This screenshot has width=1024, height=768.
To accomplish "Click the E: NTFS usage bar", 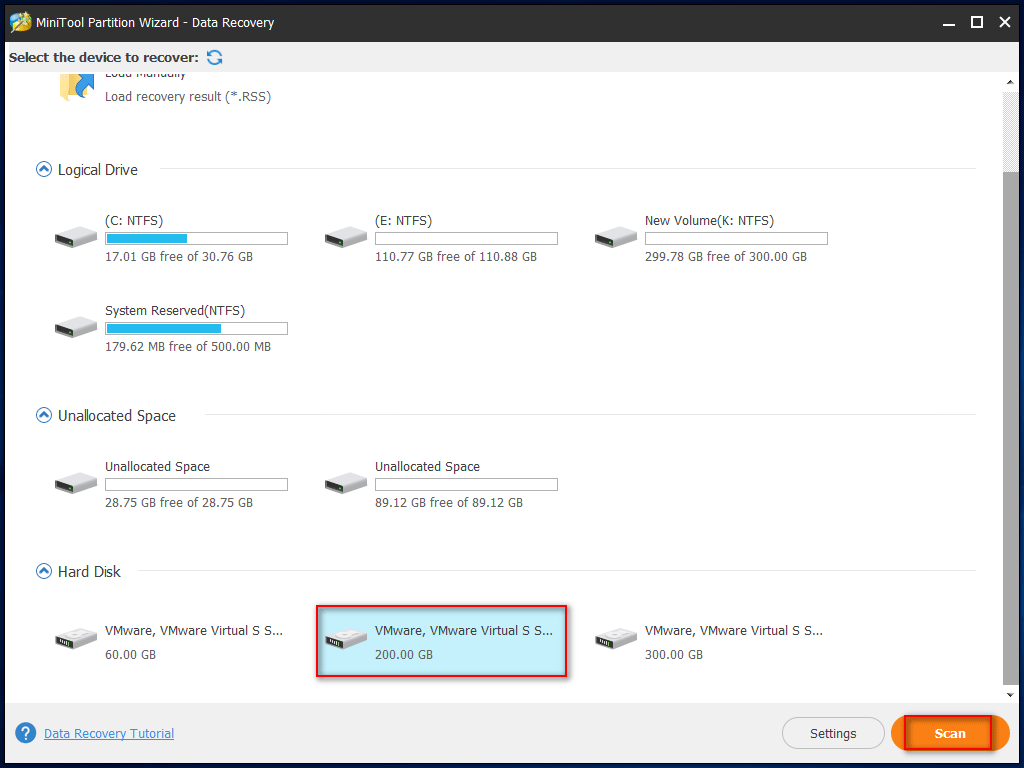I will [x=466, y=238].
